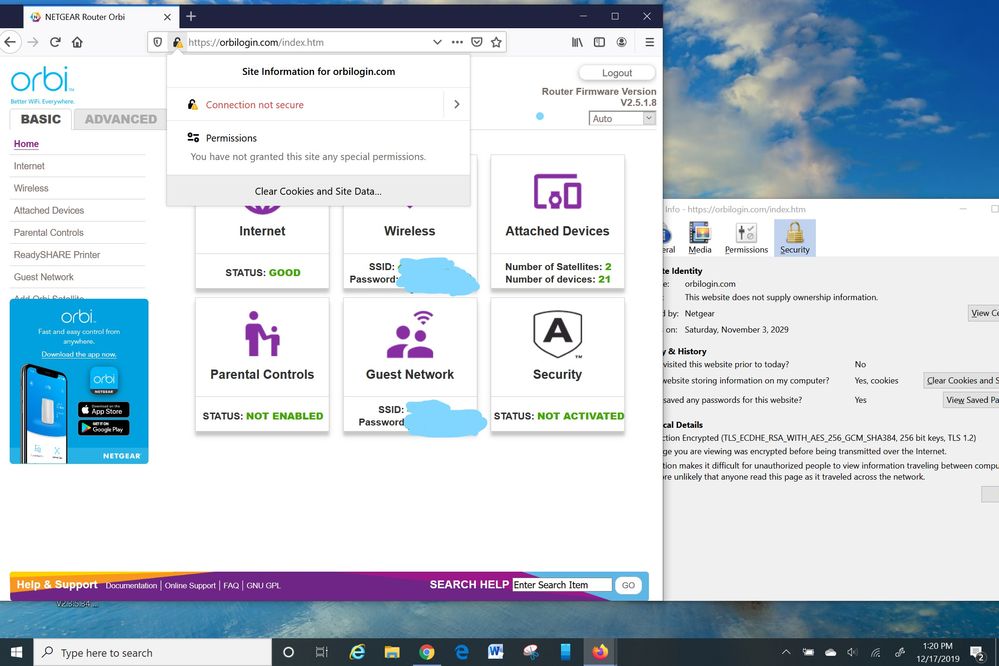The height and width of the screenshot is (666, 999).
Task: Select the Permissions tab in Page Info
Action: 746,238
